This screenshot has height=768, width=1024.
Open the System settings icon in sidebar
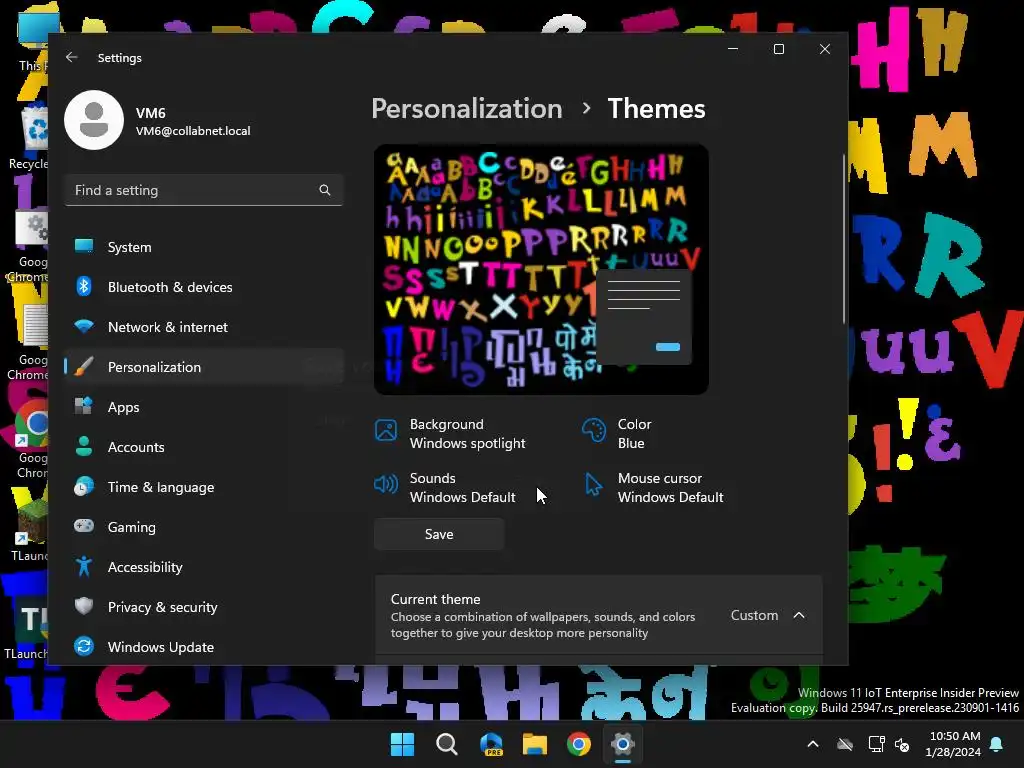[x=84, y=246]
